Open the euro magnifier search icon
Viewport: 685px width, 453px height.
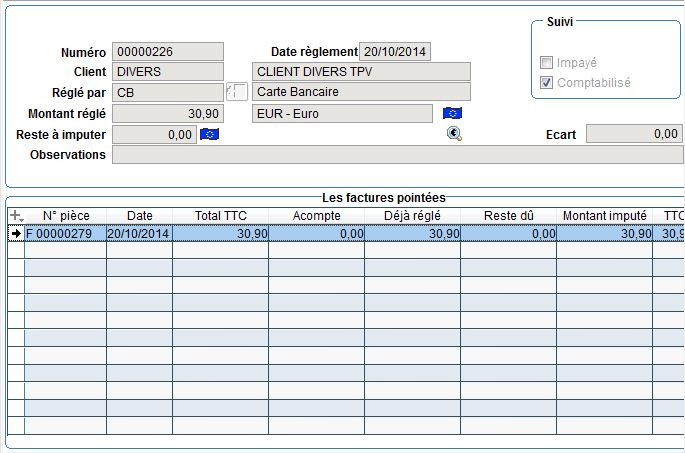pyautogui.click(x=454, y=134)
